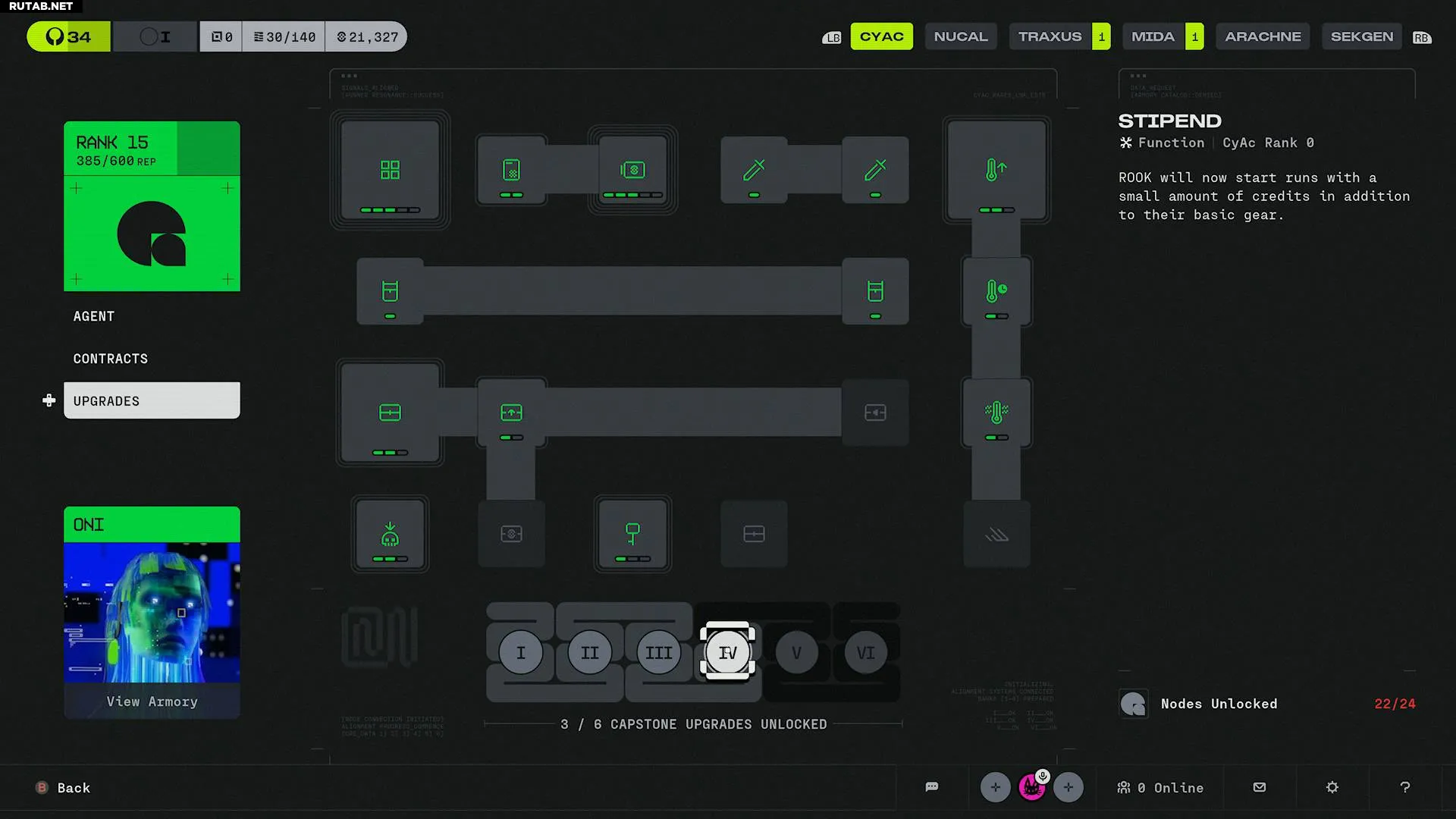
Task: Select the signpost upgrade node
Action: coord(632,534)
